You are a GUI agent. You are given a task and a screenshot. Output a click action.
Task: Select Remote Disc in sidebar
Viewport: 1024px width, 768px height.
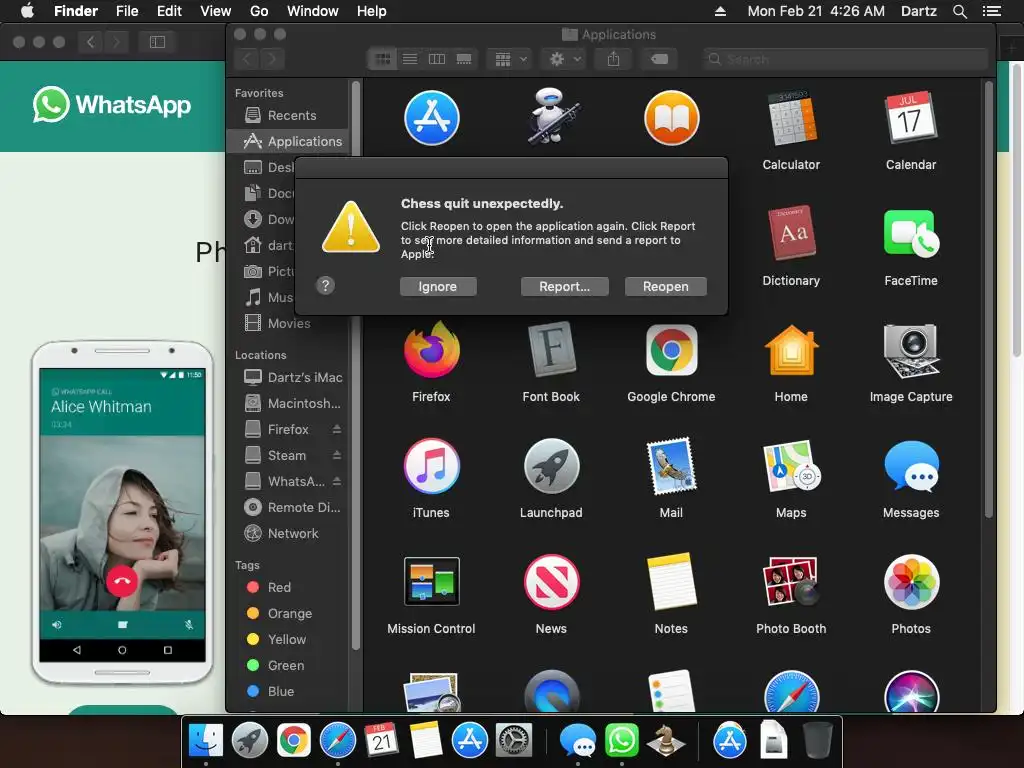tap(288, 507)
